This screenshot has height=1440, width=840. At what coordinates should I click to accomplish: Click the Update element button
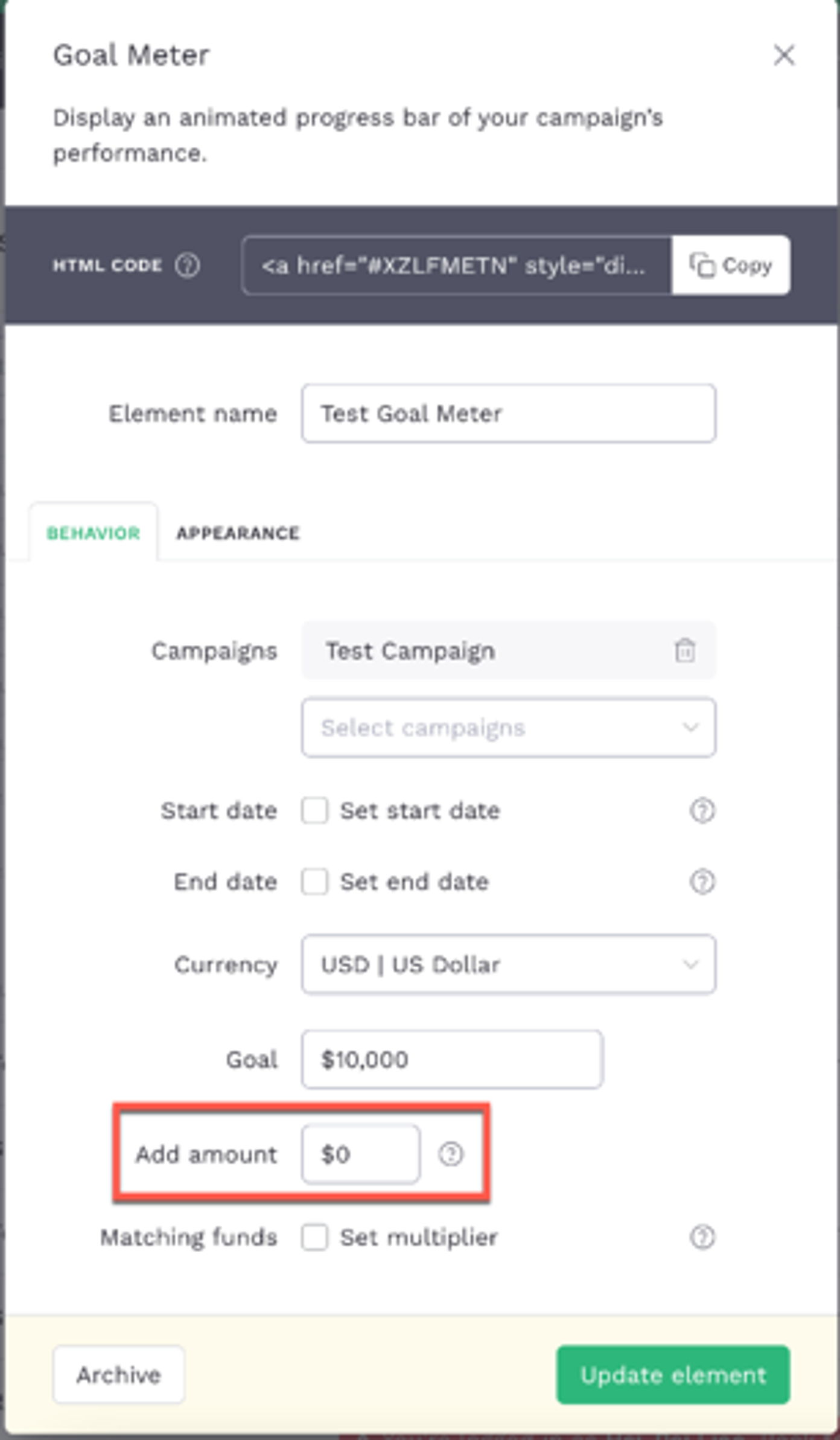tap(673, 1375)
